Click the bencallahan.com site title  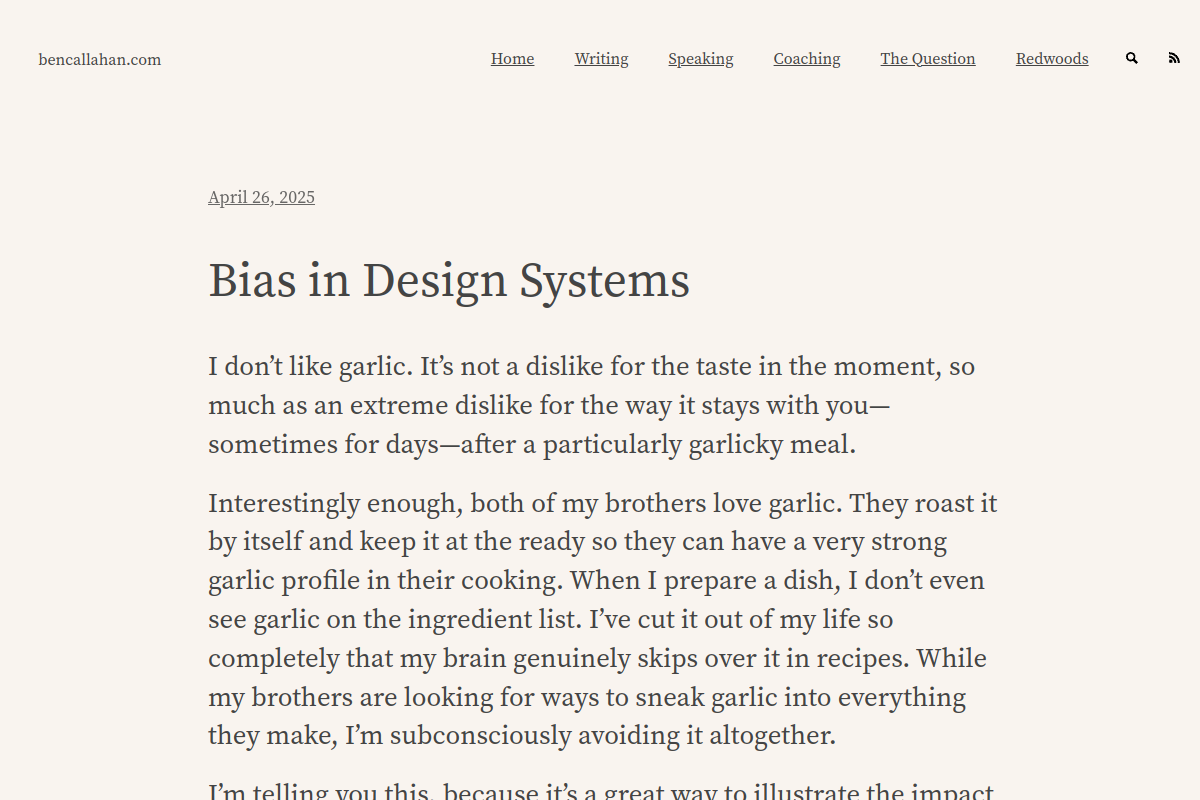pos(100,60)
